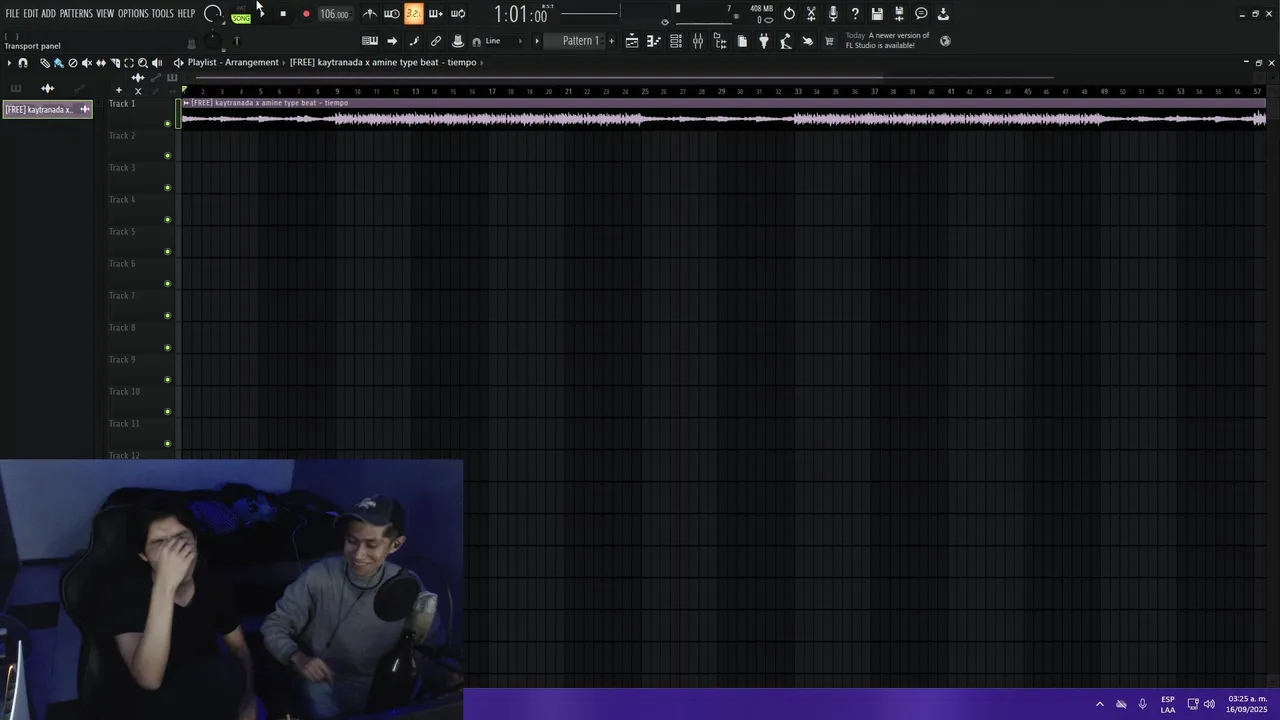This screenshot has height=720, width=1280.
Task: Click the song position time display
Action: point(521,15)
